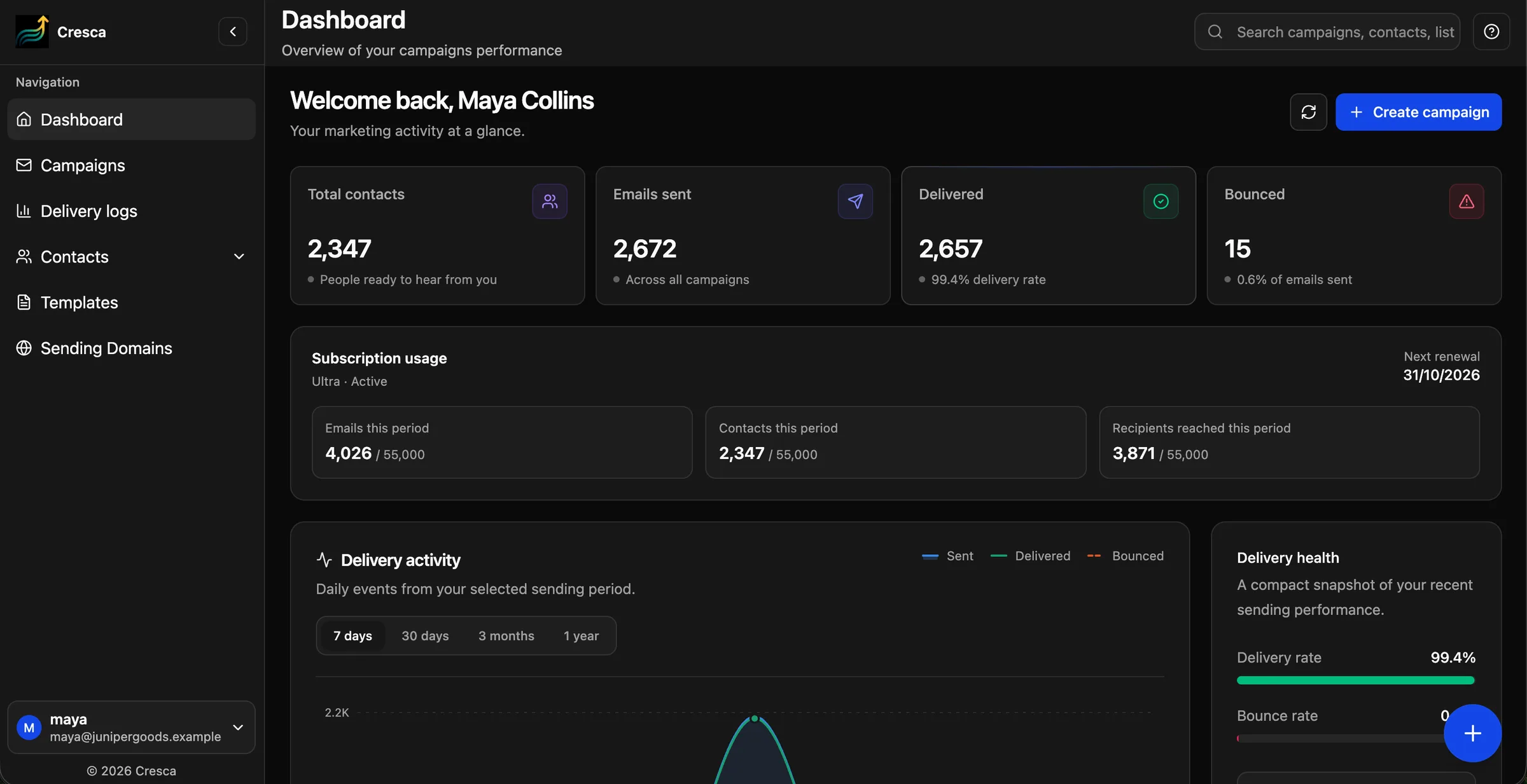
Task: Click the Sending Domains globe icon
Action: pos(24,348)
